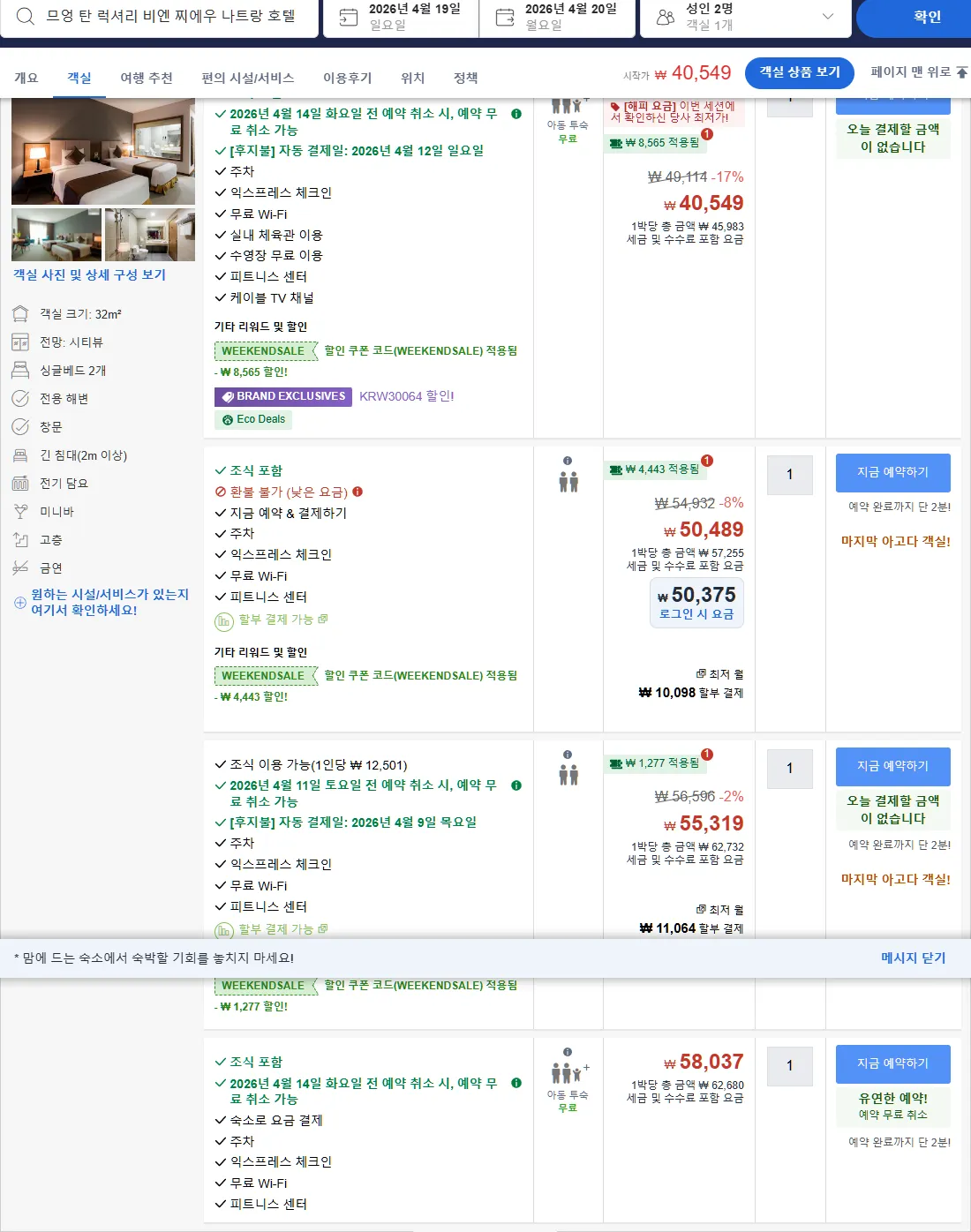Click the Eco Deals badge
This screenshot has width=971, height=1232.
(253, 420)
